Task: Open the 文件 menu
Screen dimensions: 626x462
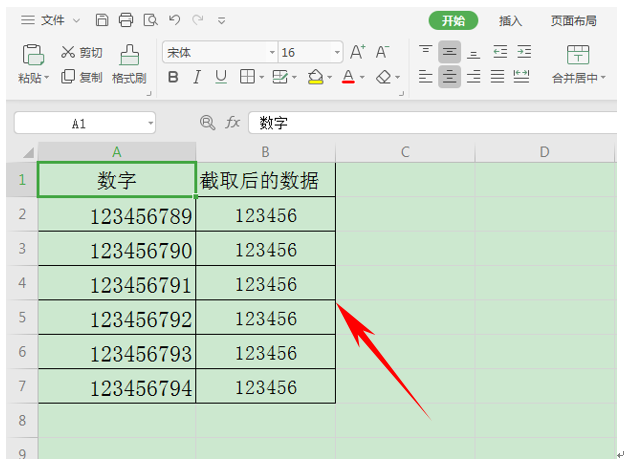Action: coord(52,20)
